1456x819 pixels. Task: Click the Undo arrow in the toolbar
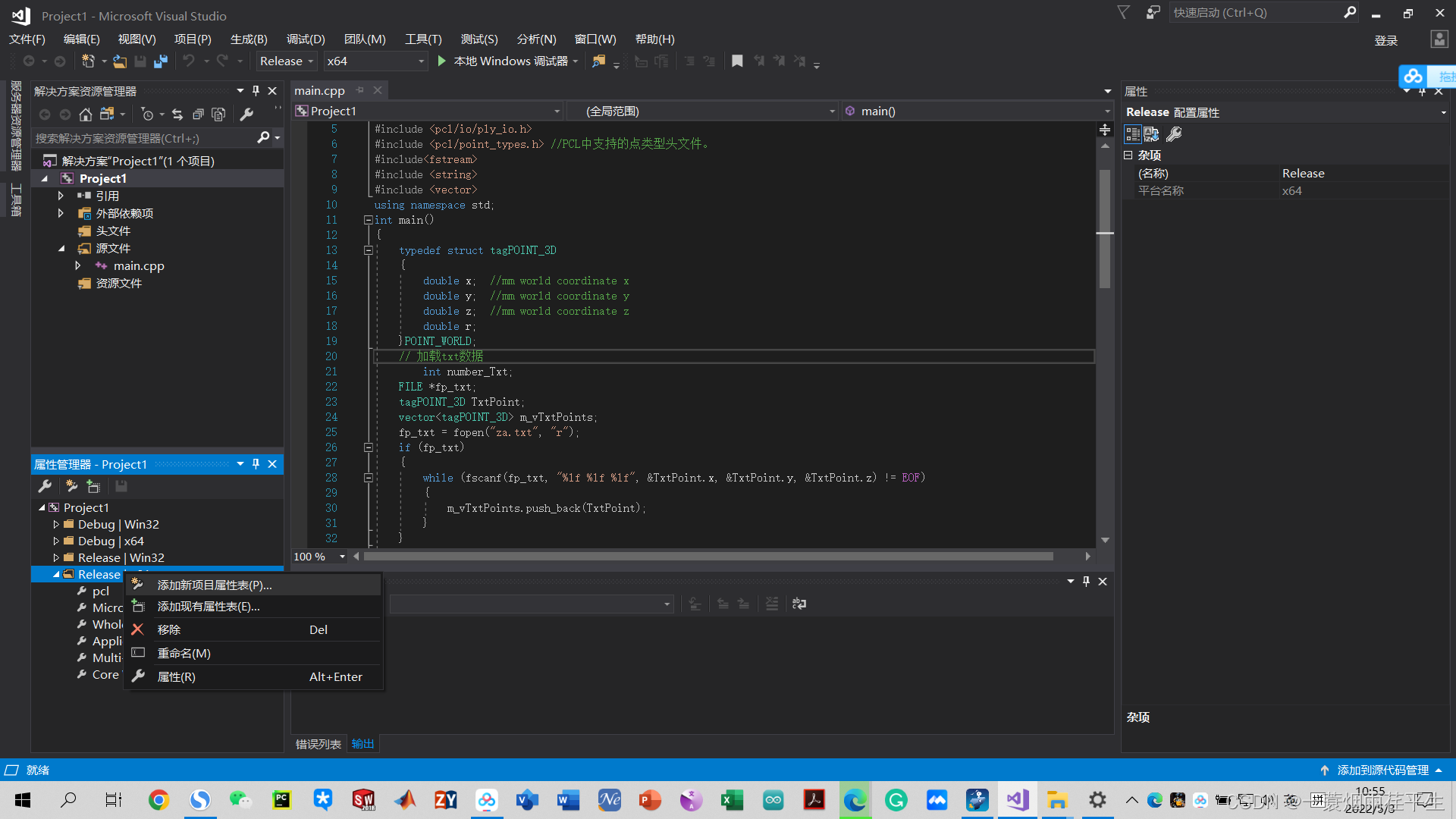pyautogui.click(x=189, y=61)
